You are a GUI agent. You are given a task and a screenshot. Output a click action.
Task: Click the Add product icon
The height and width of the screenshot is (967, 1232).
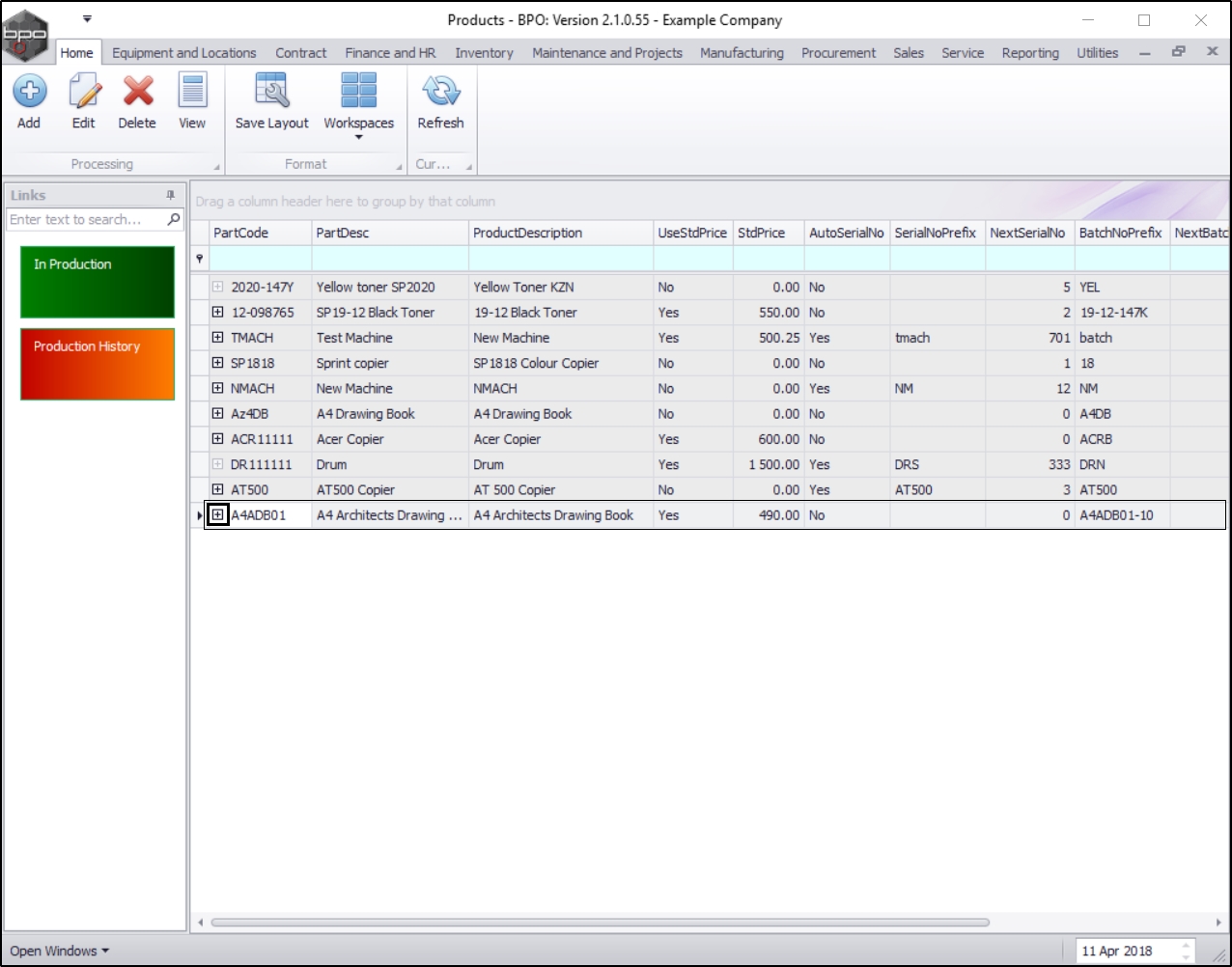coord(29,92)
